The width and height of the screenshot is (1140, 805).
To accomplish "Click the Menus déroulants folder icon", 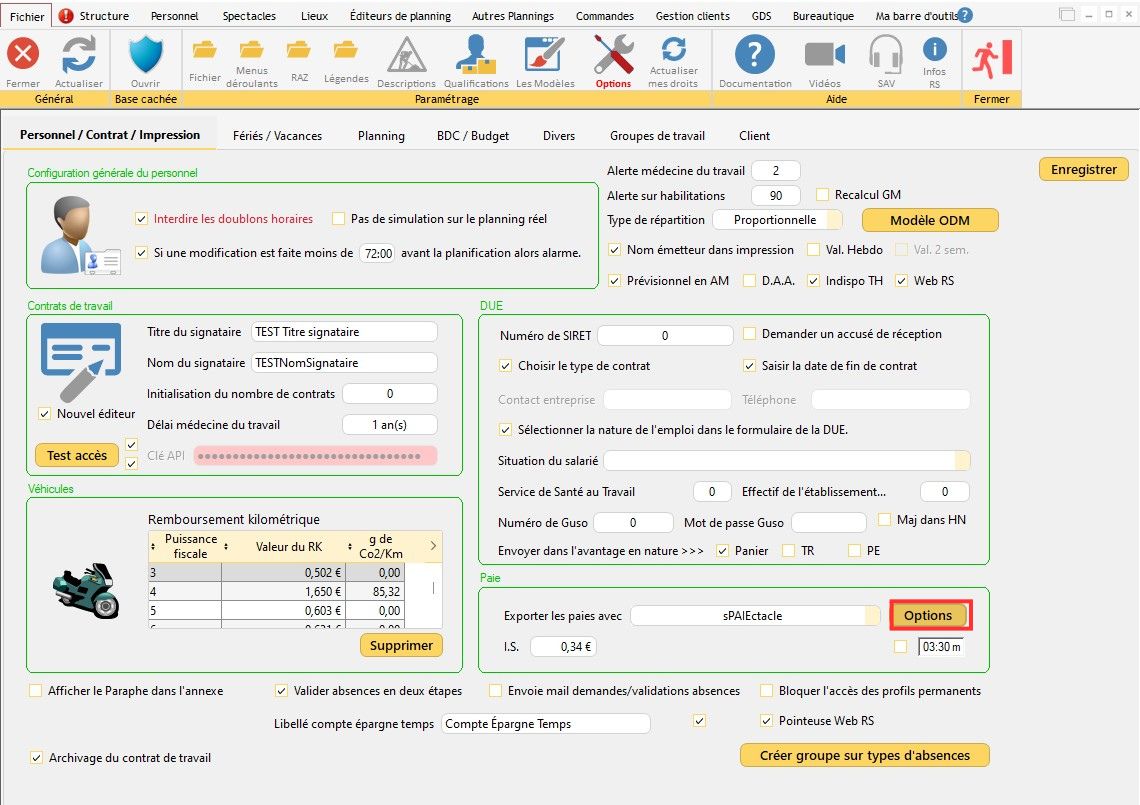I will (x=252, y=50).
